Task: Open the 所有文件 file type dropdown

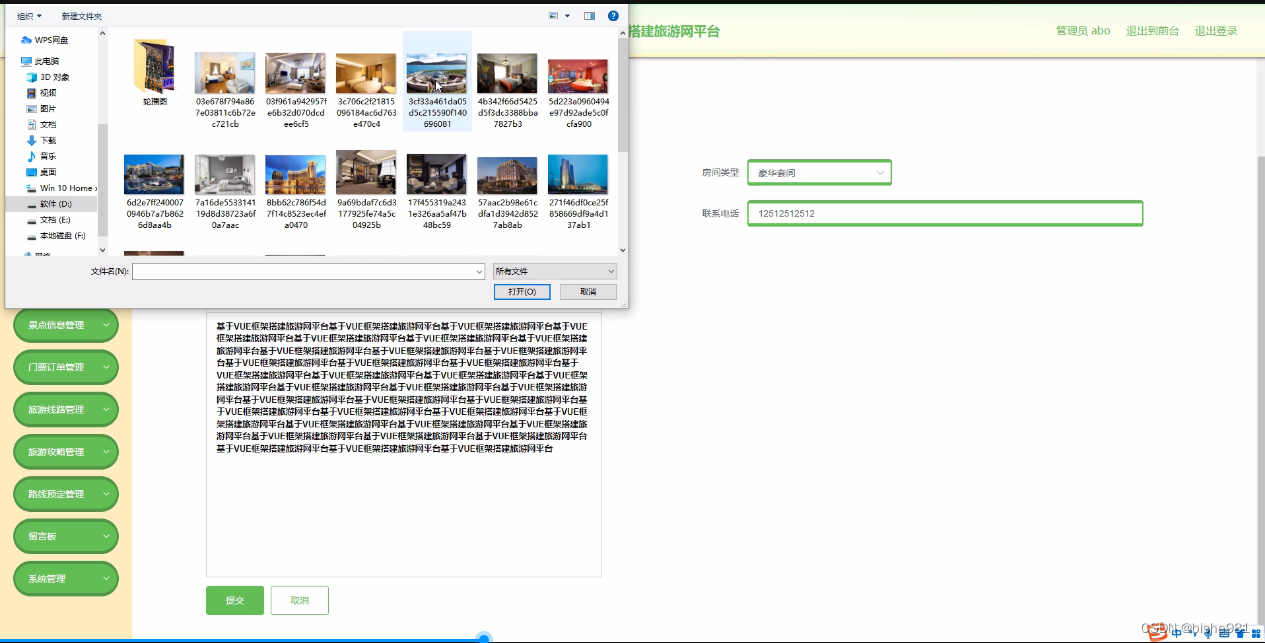Action: 554,270
